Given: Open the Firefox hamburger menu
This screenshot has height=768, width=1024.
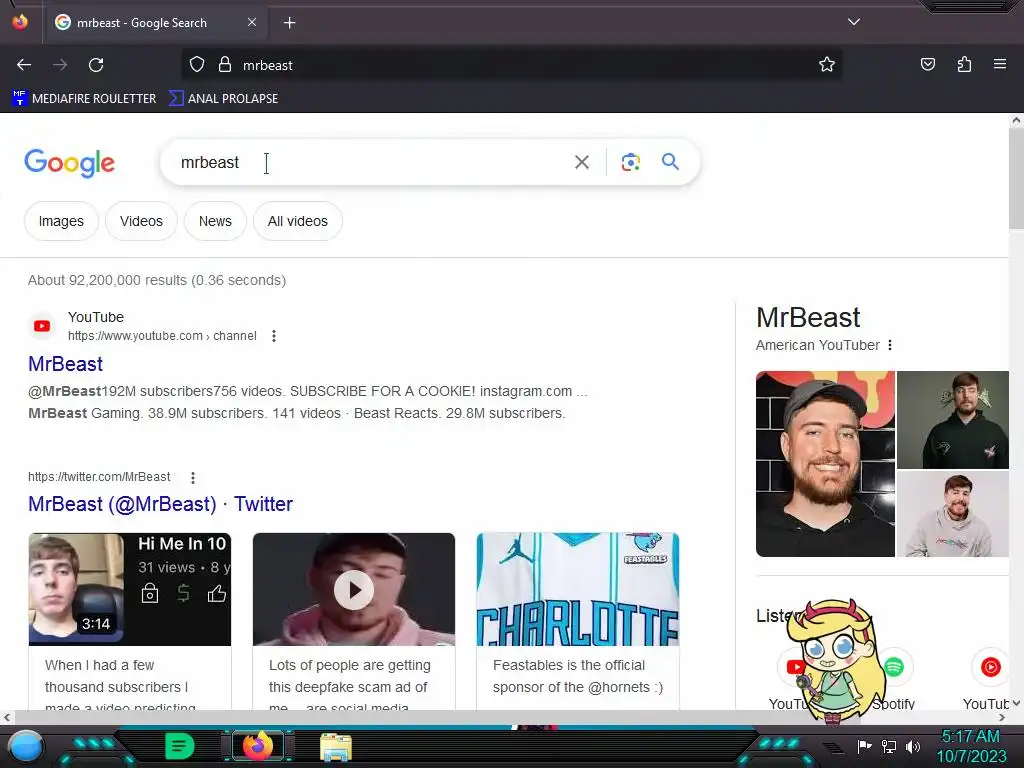Looking at the screenshot, I should (x=1000, y=64).
